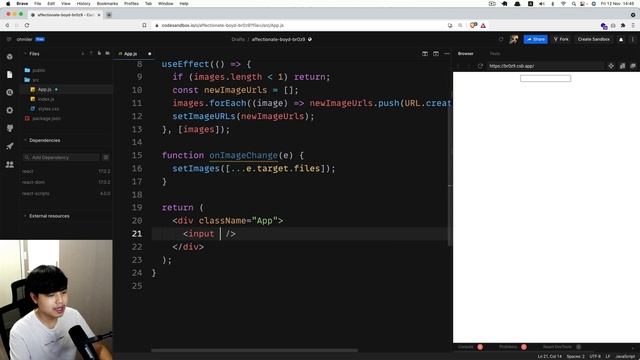Click the Add Dependency search field
Viewport: 640px width, 360px height.
pyautogui.click(x=61, y=158)
